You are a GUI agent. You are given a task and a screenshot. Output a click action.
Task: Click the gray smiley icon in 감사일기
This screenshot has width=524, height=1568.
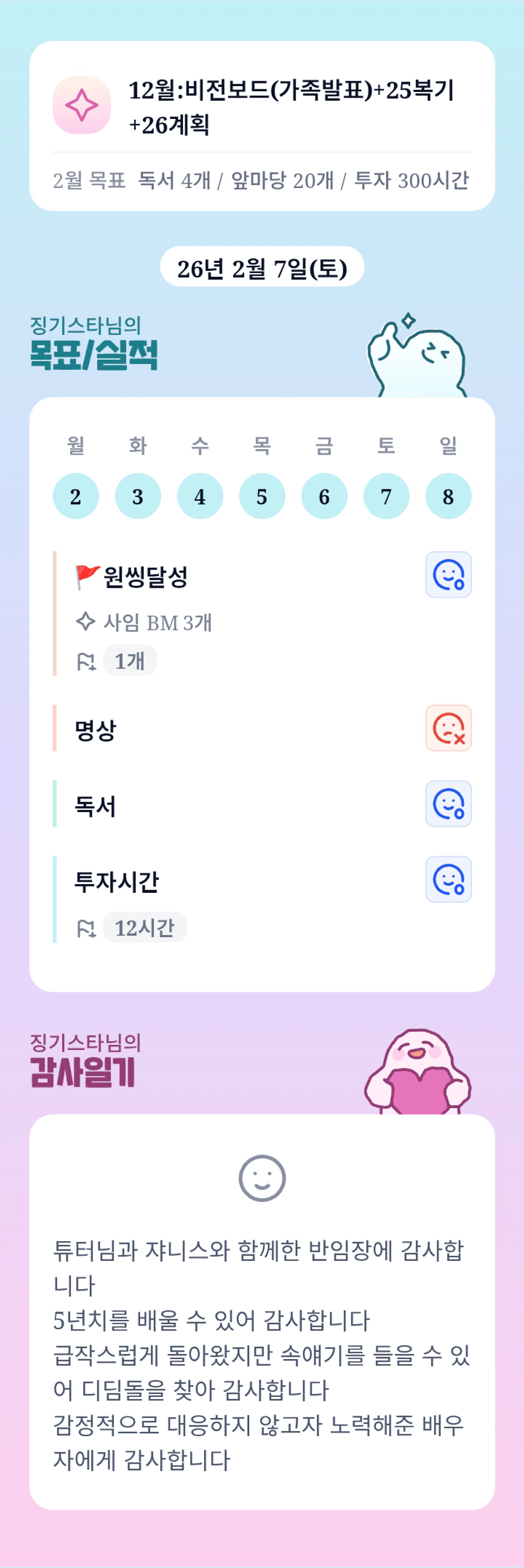coord(262,1178)
